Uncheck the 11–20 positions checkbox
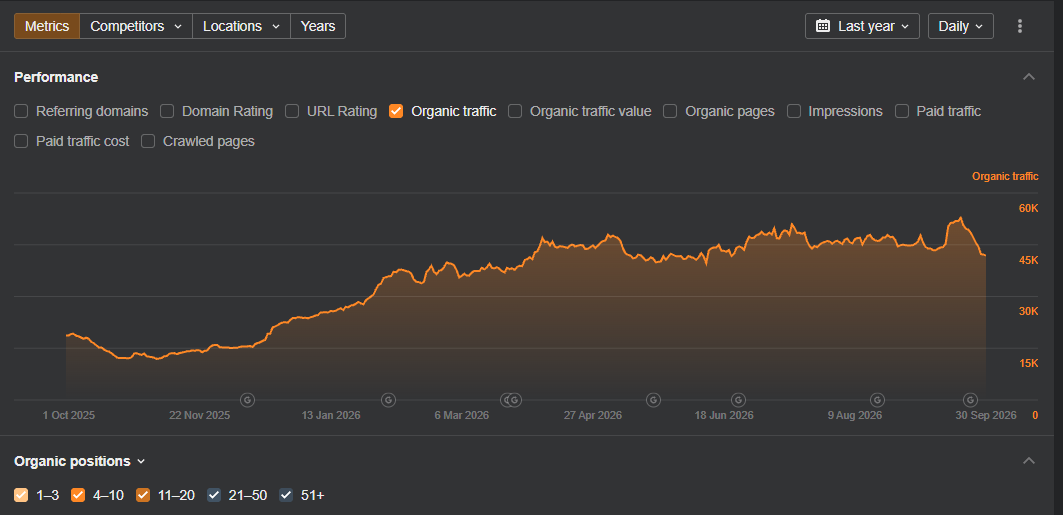Viewport: 1063px width, 515px height. [143, 495]
